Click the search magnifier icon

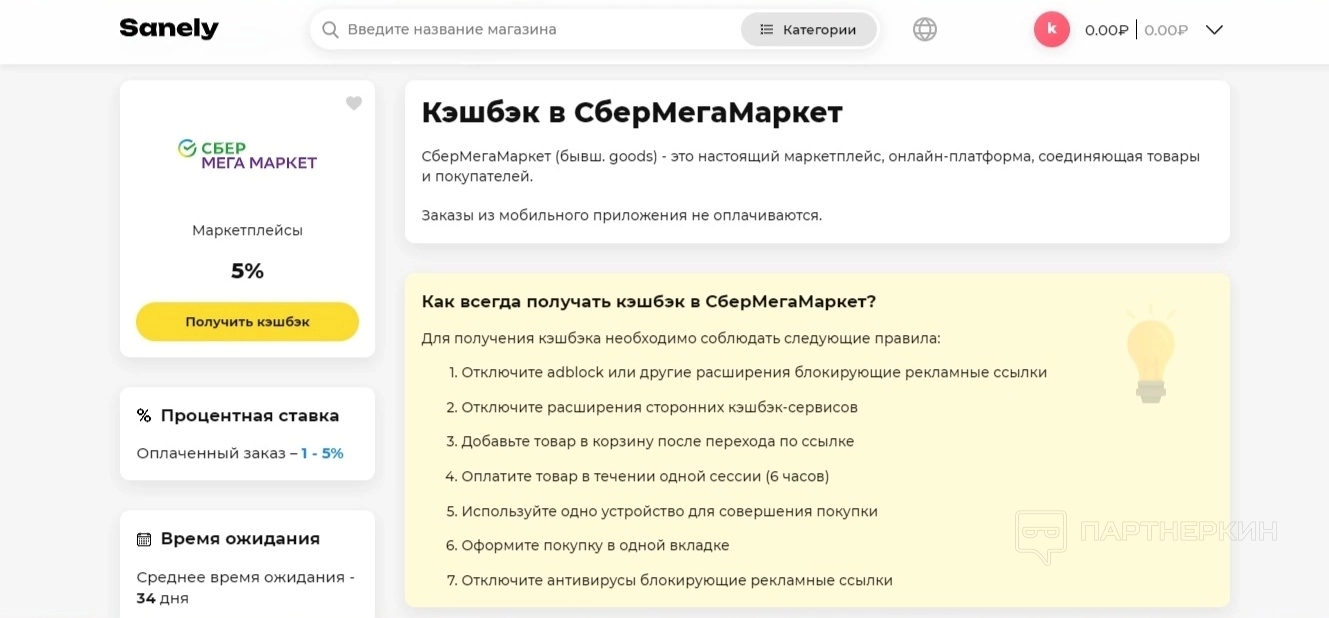(x=330, y=30)
